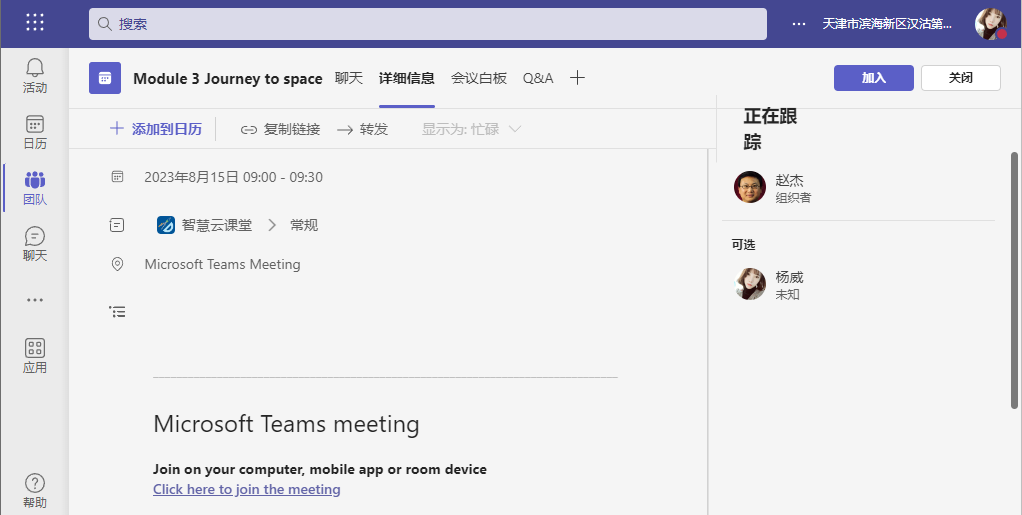1022x515 pixels.
Task: Click 复制链接 to copy link
Action: coord(280,129)
